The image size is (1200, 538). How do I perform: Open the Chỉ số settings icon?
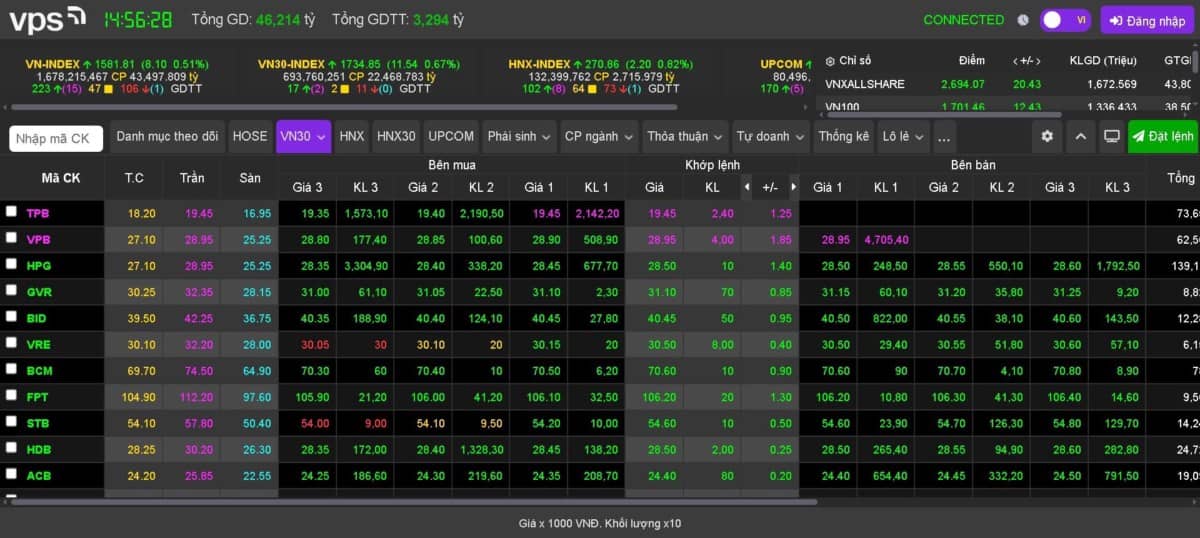(x=830, y=60)
